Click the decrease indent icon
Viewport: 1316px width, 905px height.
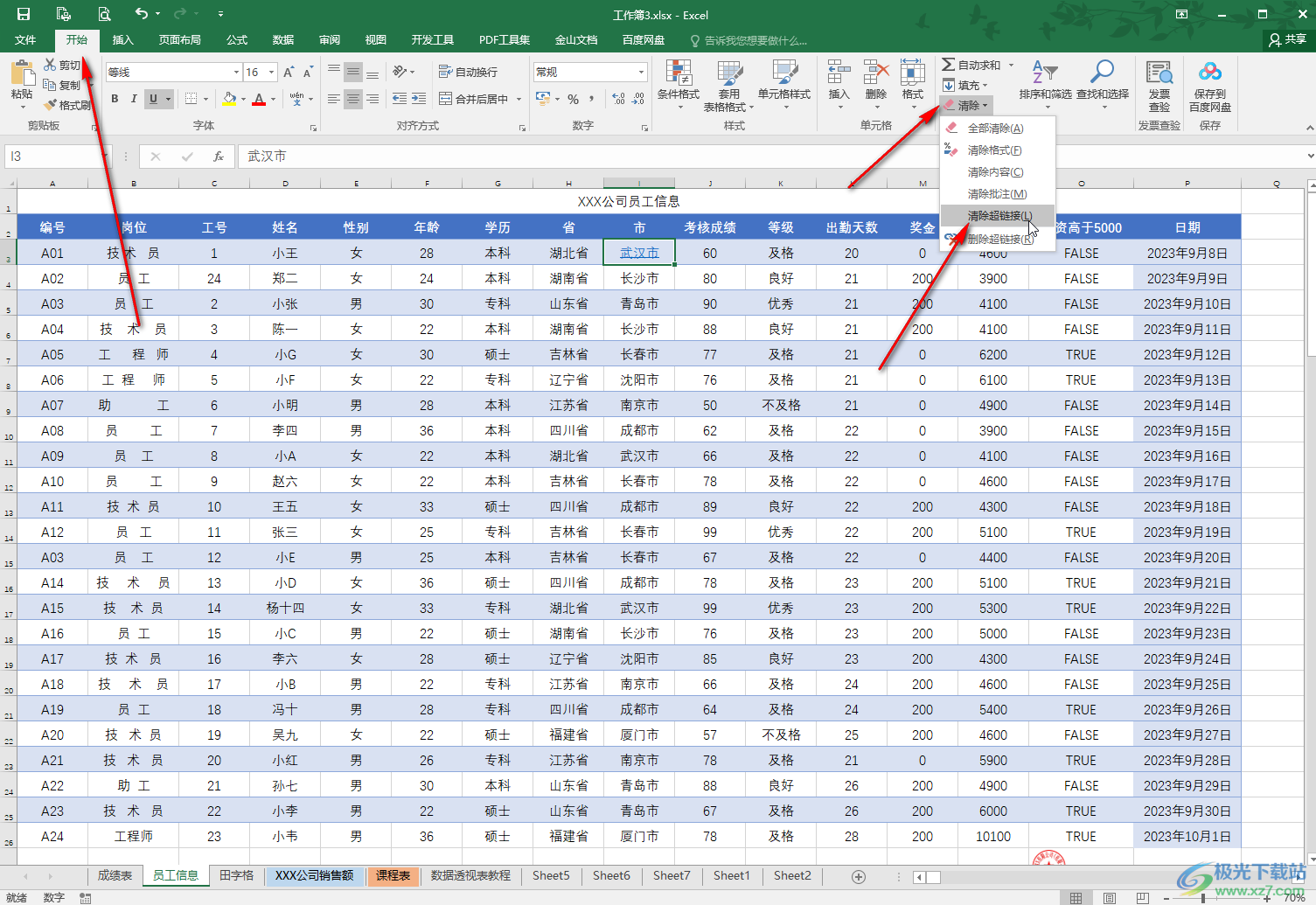pos(400,99)
